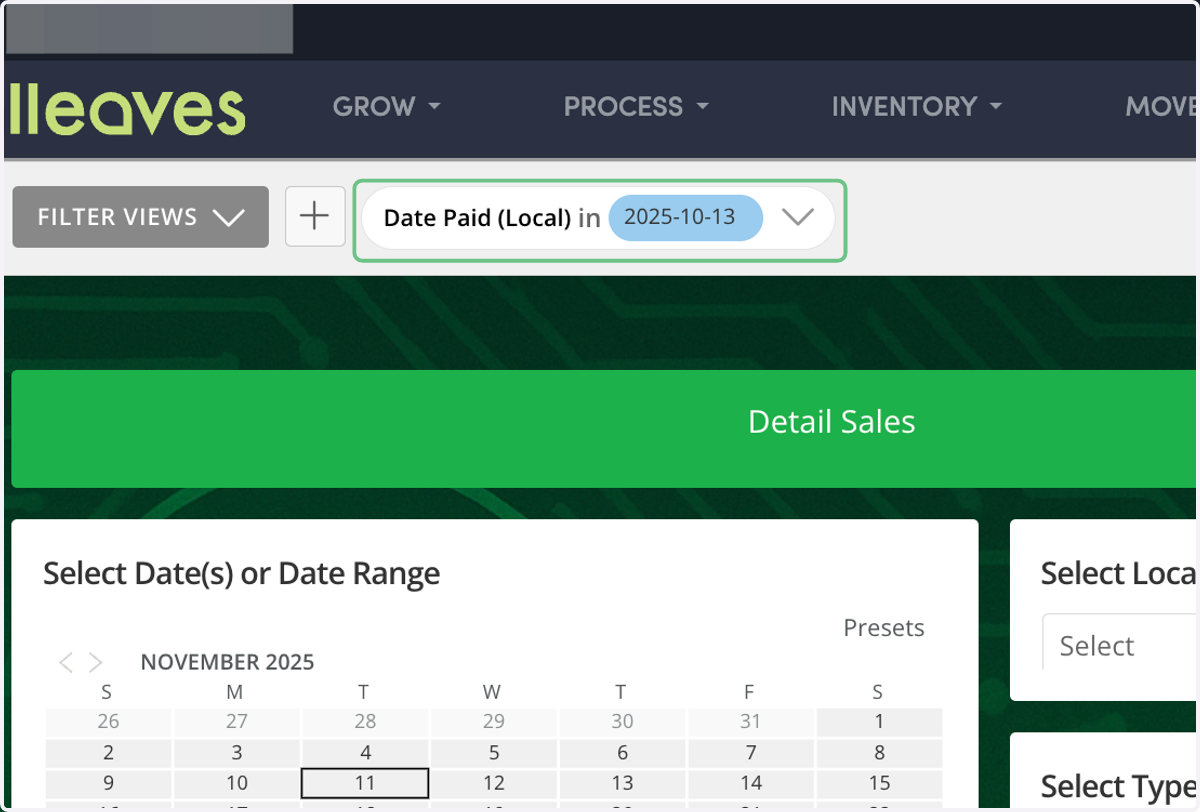1200x812 pixels.
Task: Add a new filter with plus button
Action: click(315, 216)
